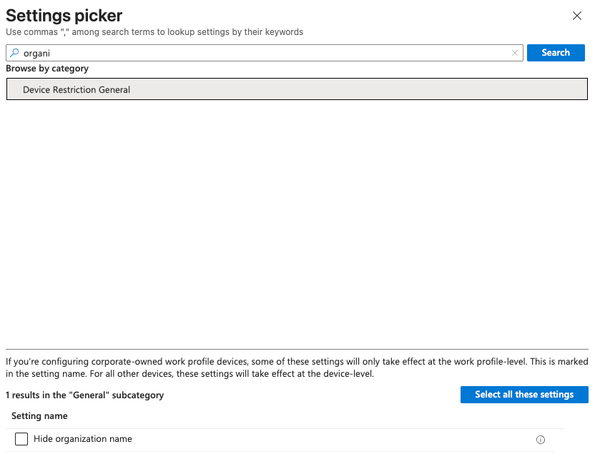
Task: Click the magnifier icon in search box
Action: (x=15, y=53)
